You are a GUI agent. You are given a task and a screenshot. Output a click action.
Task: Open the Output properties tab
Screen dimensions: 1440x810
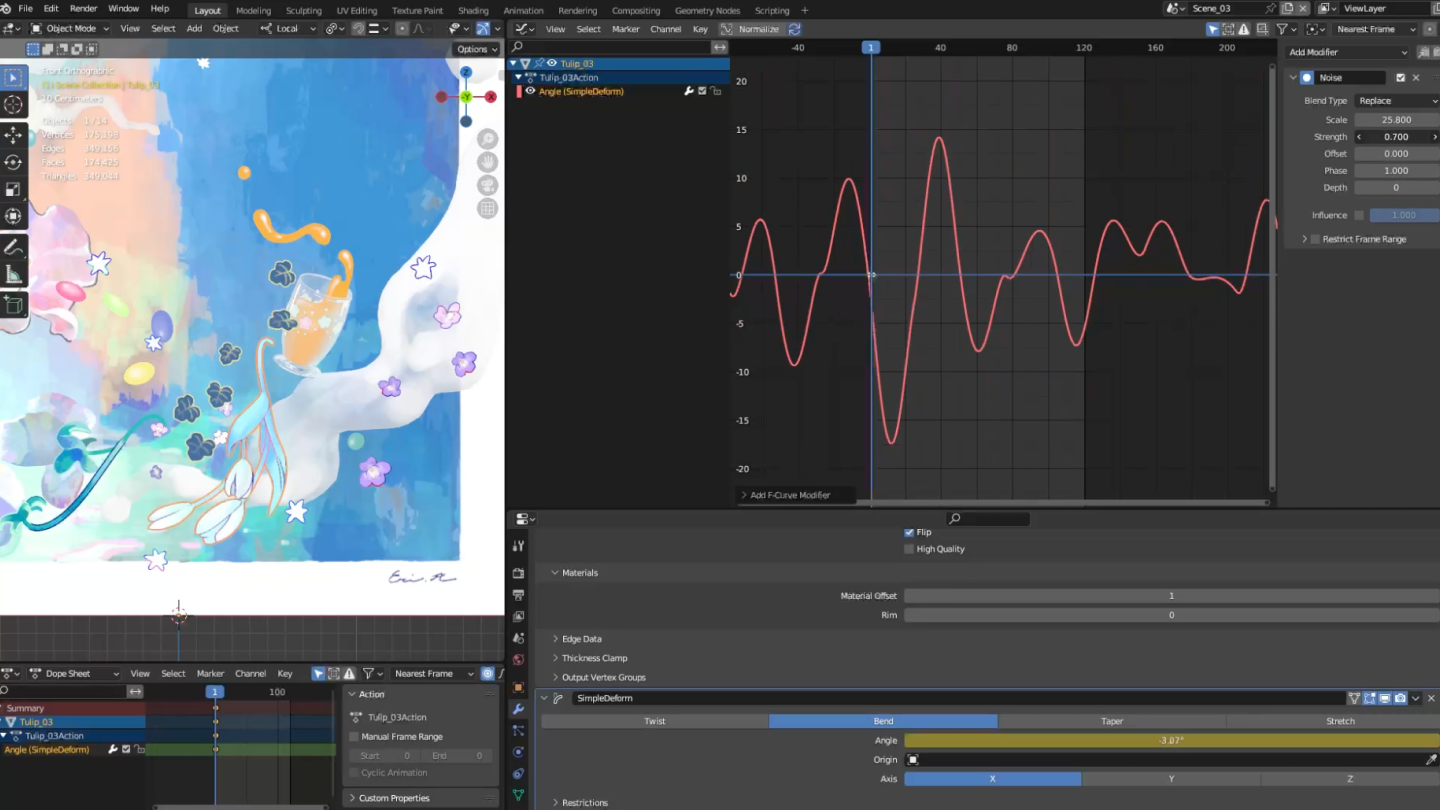click(x=518, y=594)
